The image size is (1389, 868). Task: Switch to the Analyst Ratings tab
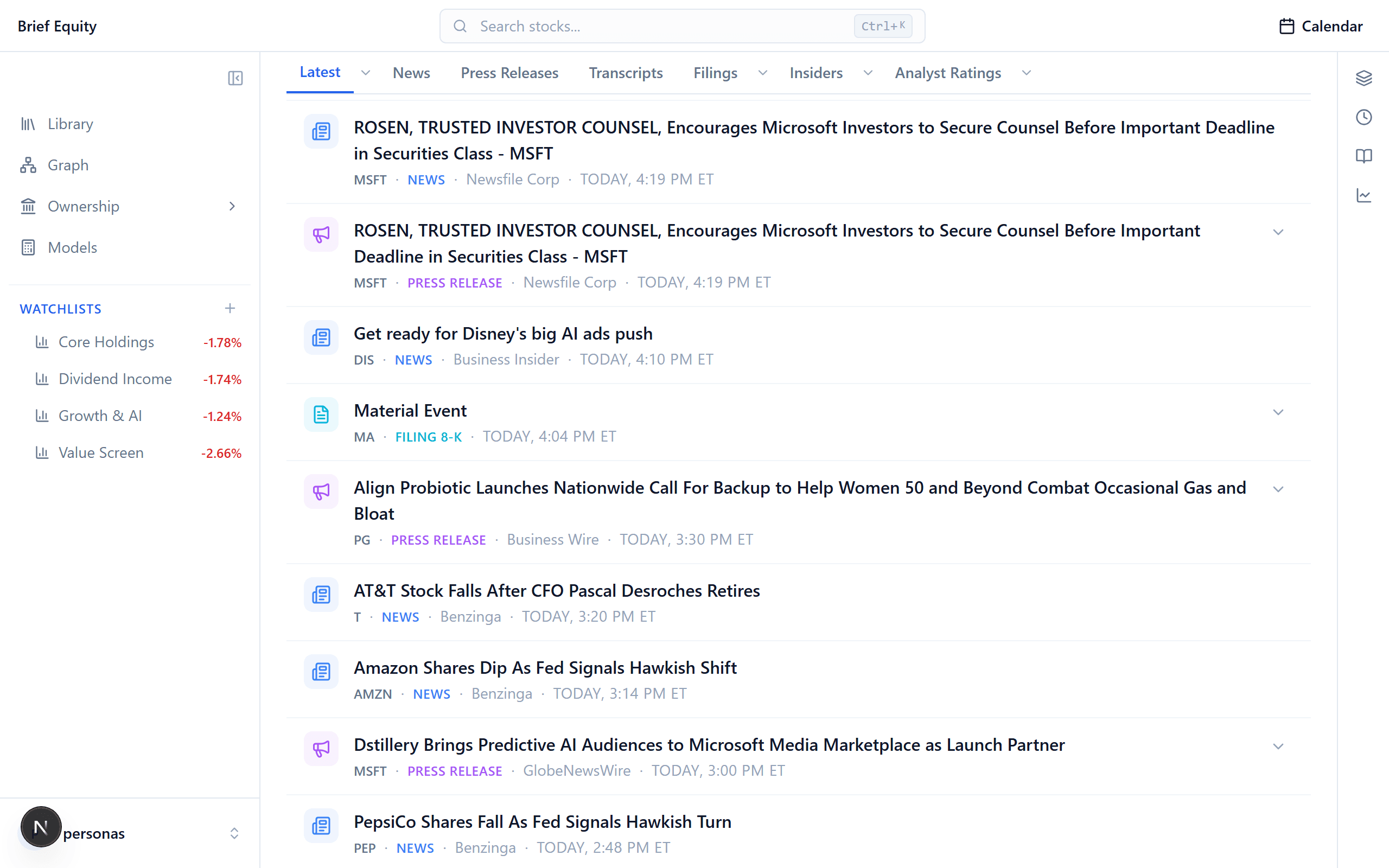coord(948,73)
